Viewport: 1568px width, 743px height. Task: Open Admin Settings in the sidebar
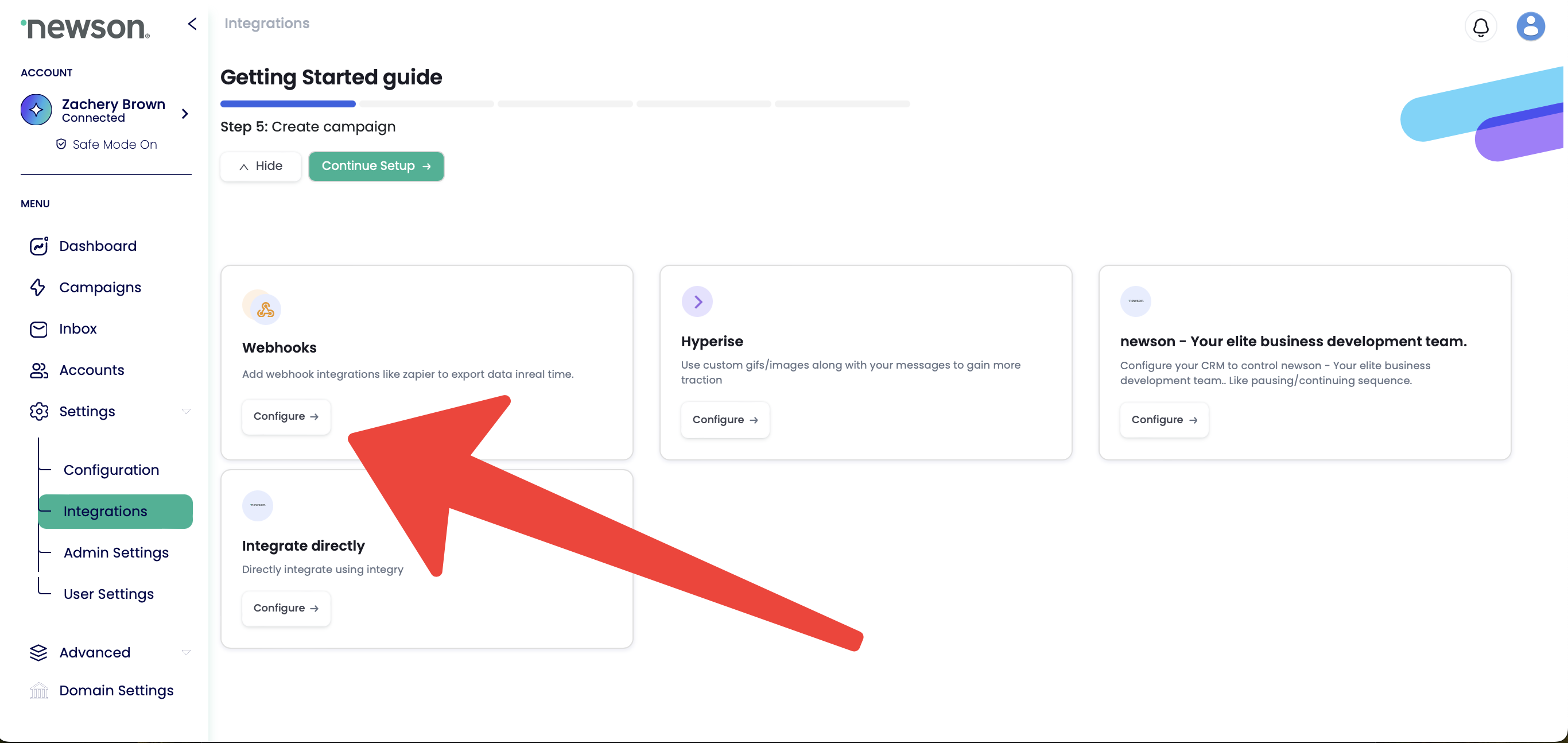(x=116, y=552)
